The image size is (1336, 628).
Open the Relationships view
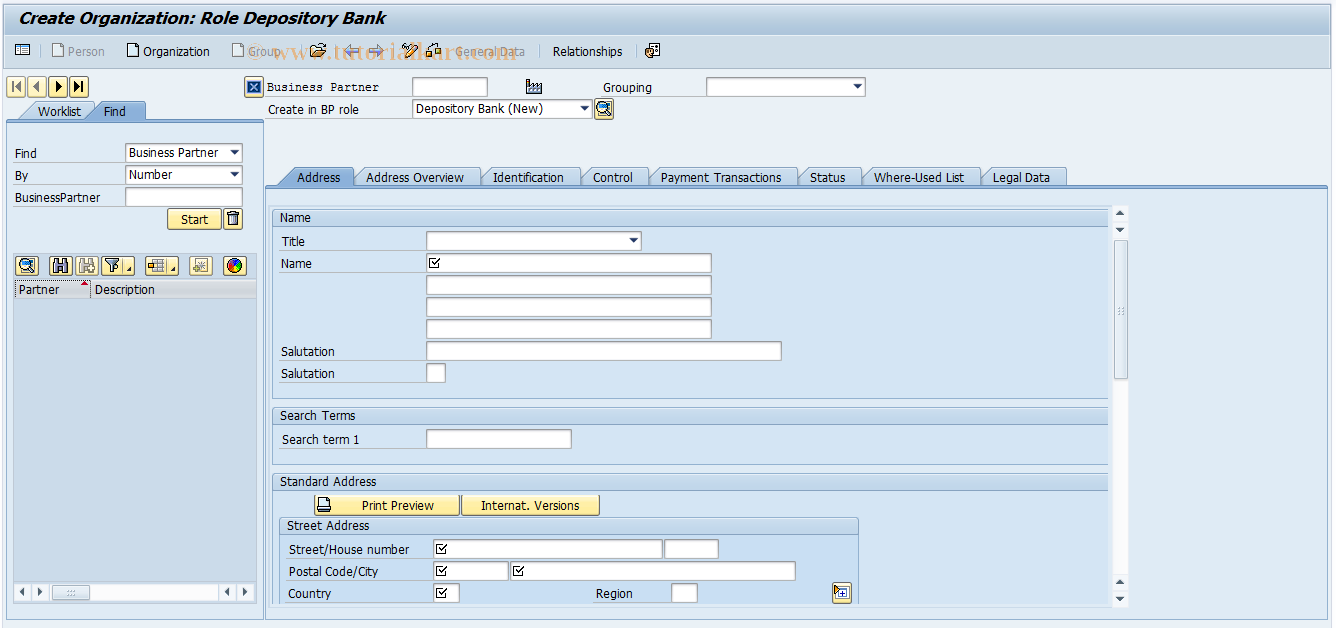[x=587, y=51]
